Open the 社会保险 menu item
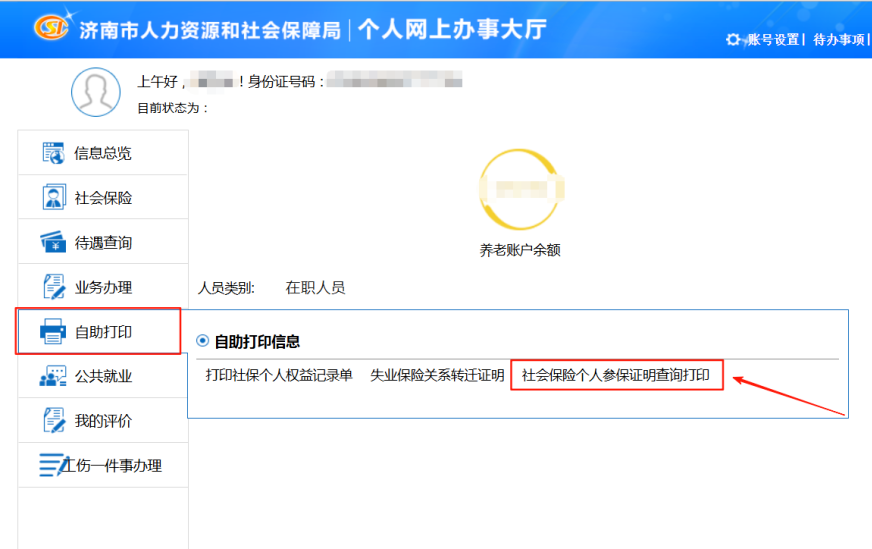Viewport: 872px width, 549px height. coord(103,197)
